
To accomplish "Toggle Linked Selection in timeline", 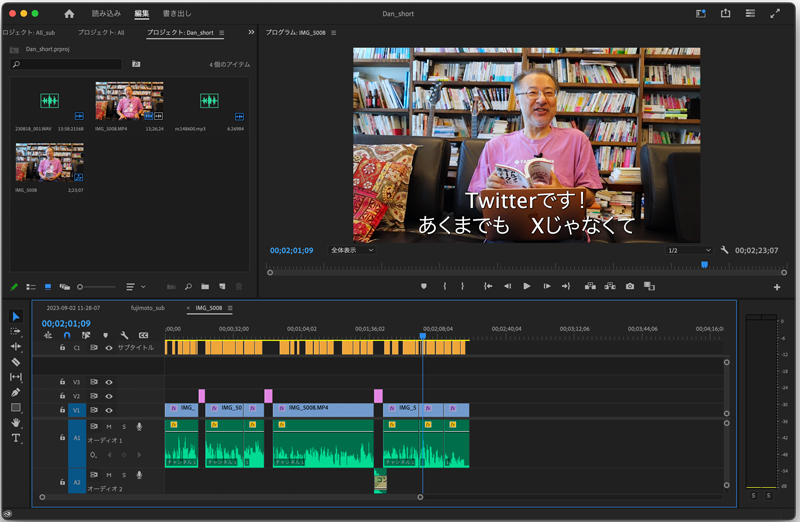I will point(86,335).
